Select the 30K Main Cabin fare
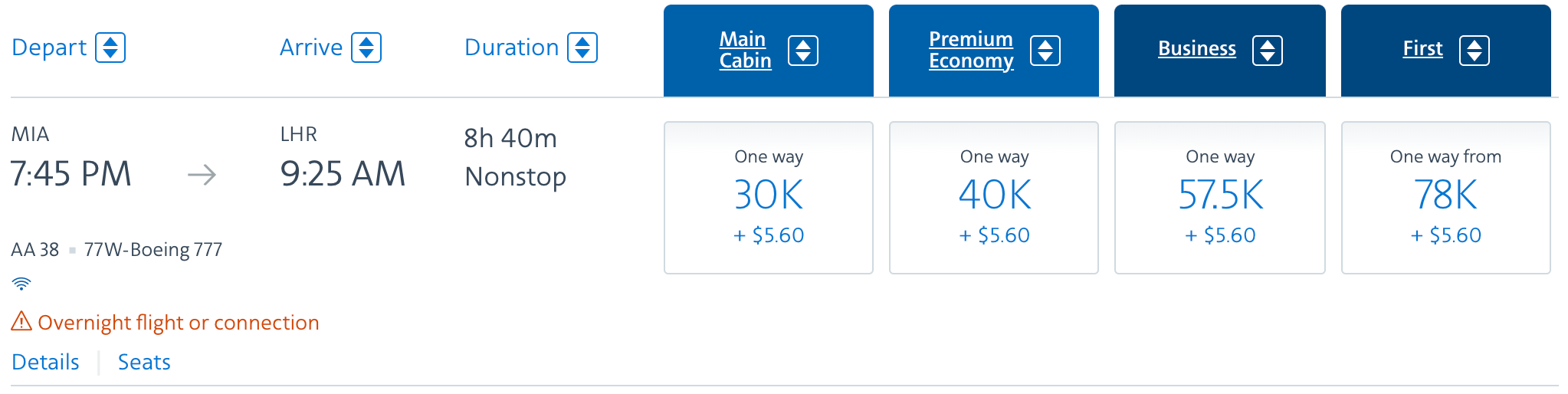 point(769,198)
